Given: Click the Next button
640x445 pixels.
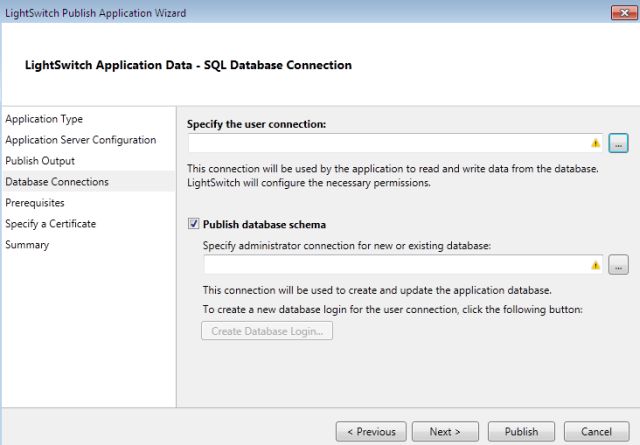Looking at the screenshot, I should [x=445, y=432].
